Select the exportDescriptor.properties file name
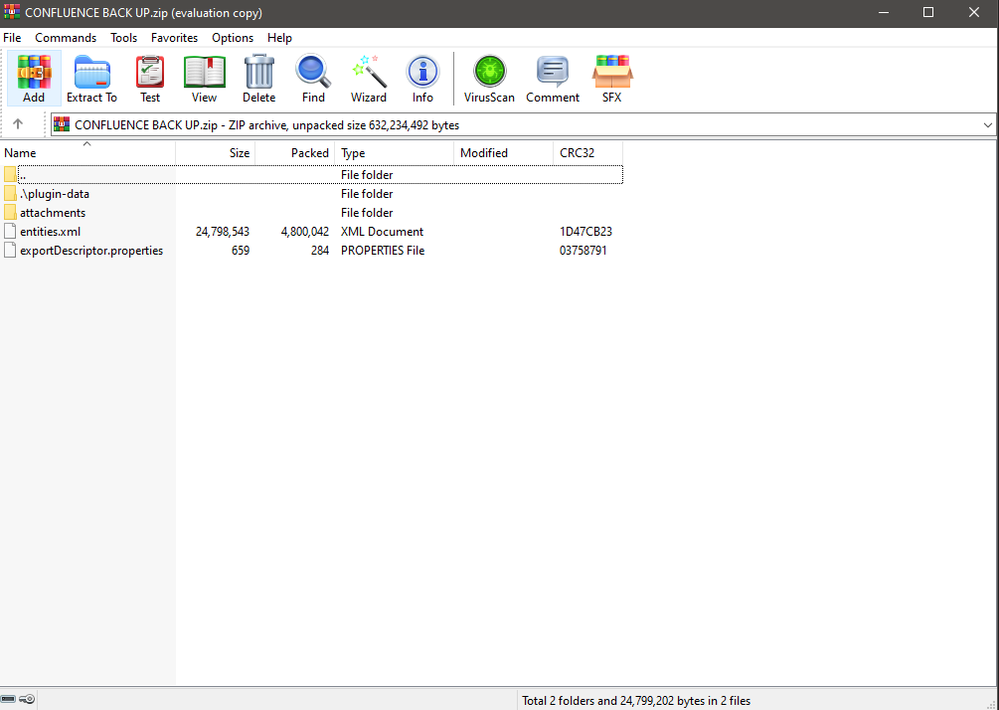This screenshot has height=710, width=999. coord(92,251)
